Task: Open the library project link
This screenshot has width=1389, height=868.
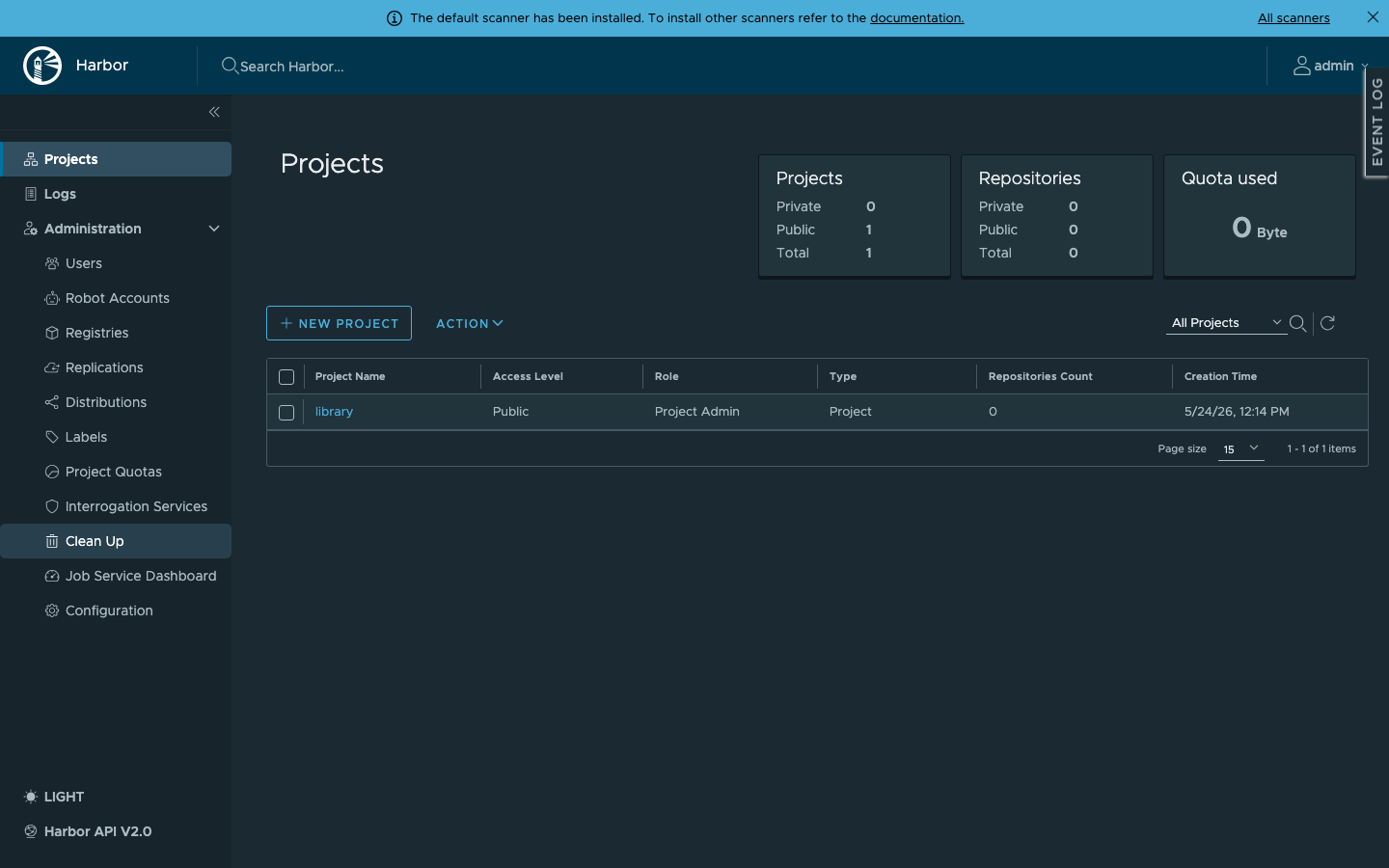Action: tap(334, 411)
